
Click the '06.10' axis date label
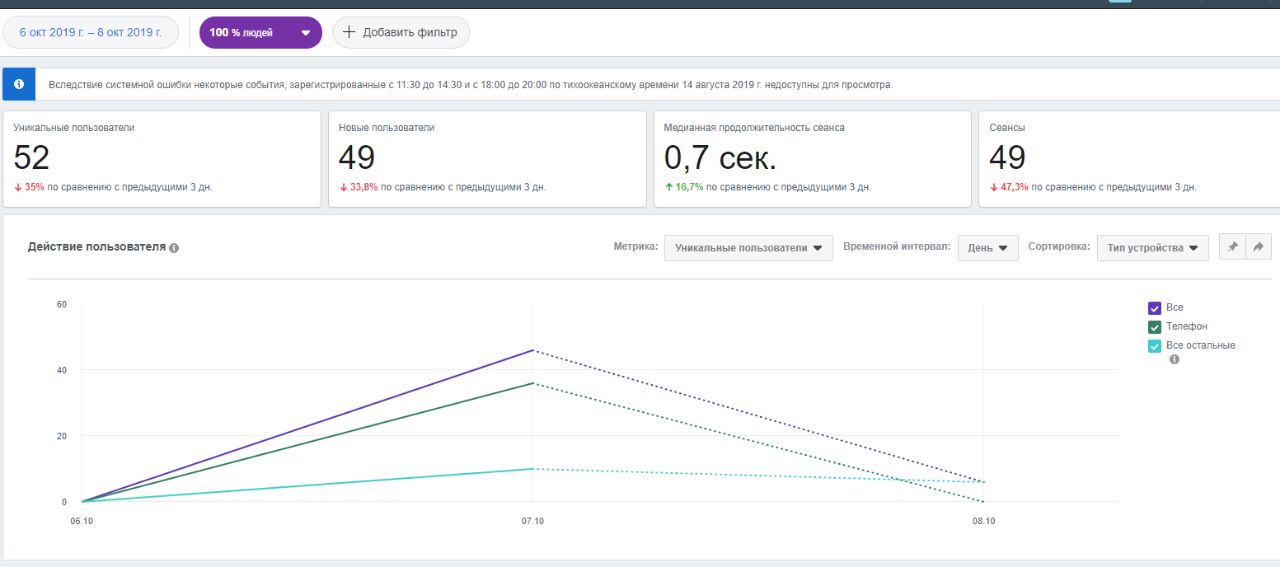click(82, 521)
